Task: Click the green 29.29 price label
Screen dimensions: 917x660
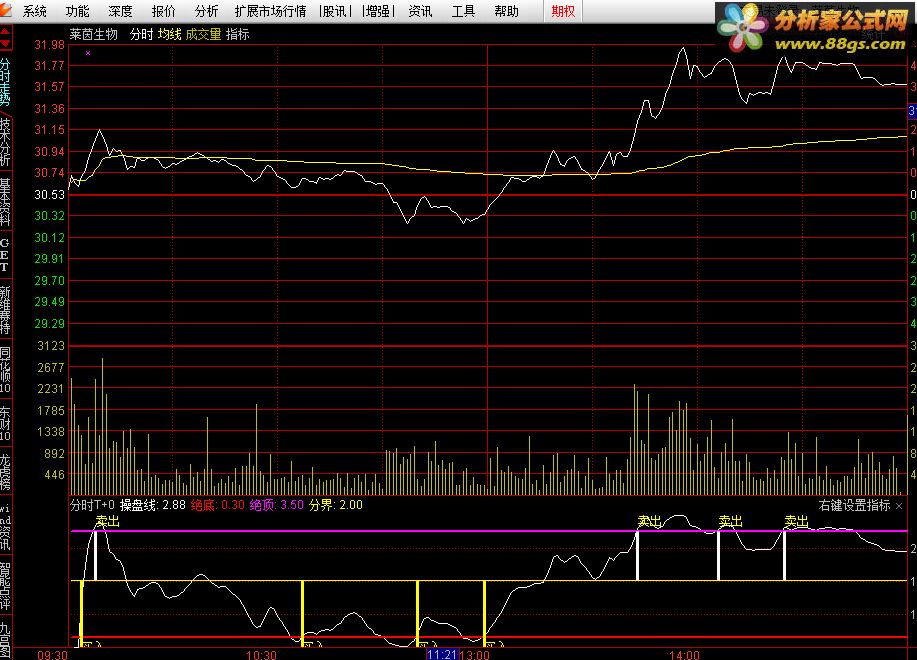Action: click(x=50, y=323)
